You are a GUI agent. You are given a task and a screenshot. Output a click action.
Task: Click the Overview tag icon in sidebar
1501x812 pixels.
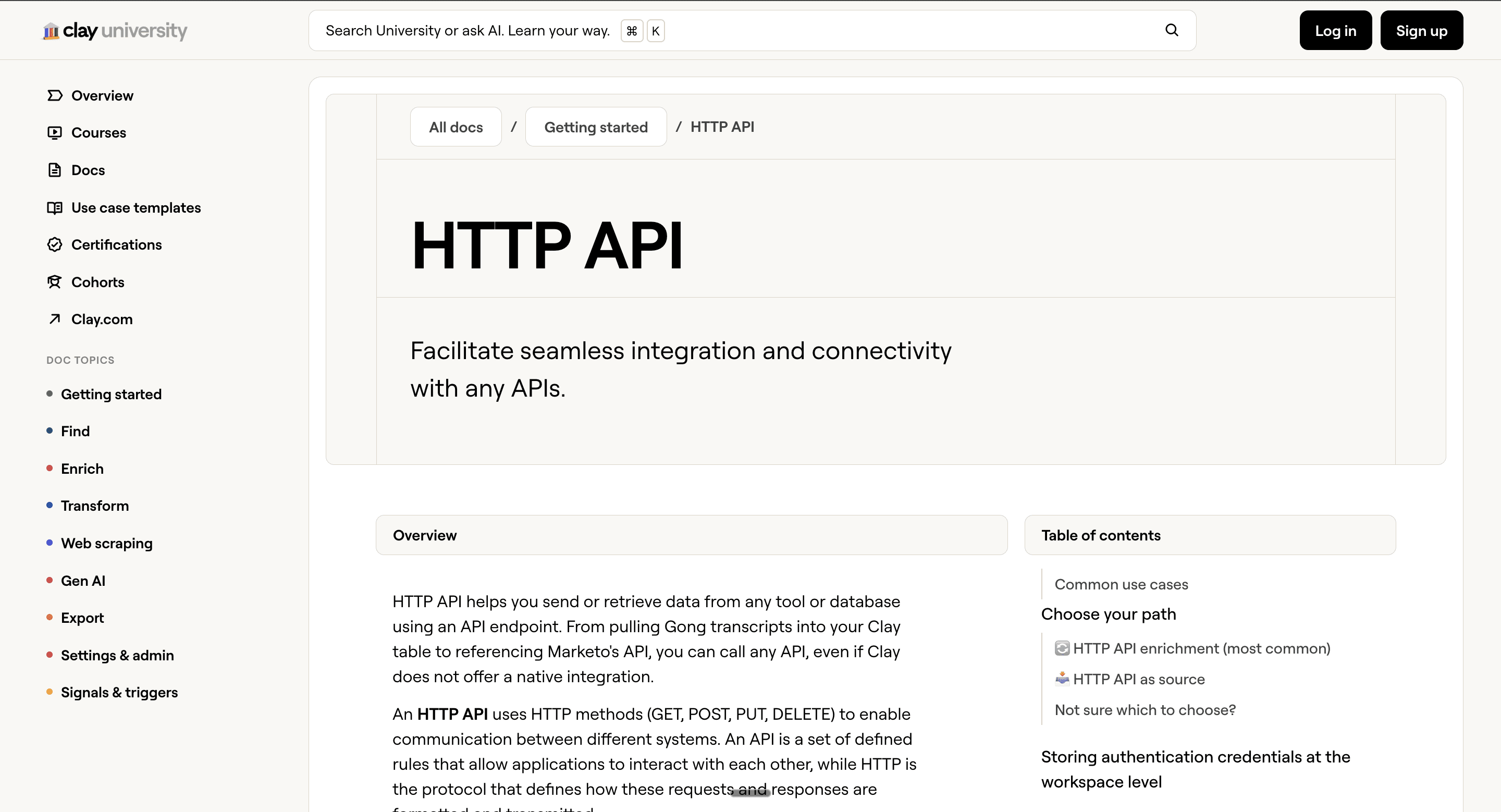click(55, 95)
